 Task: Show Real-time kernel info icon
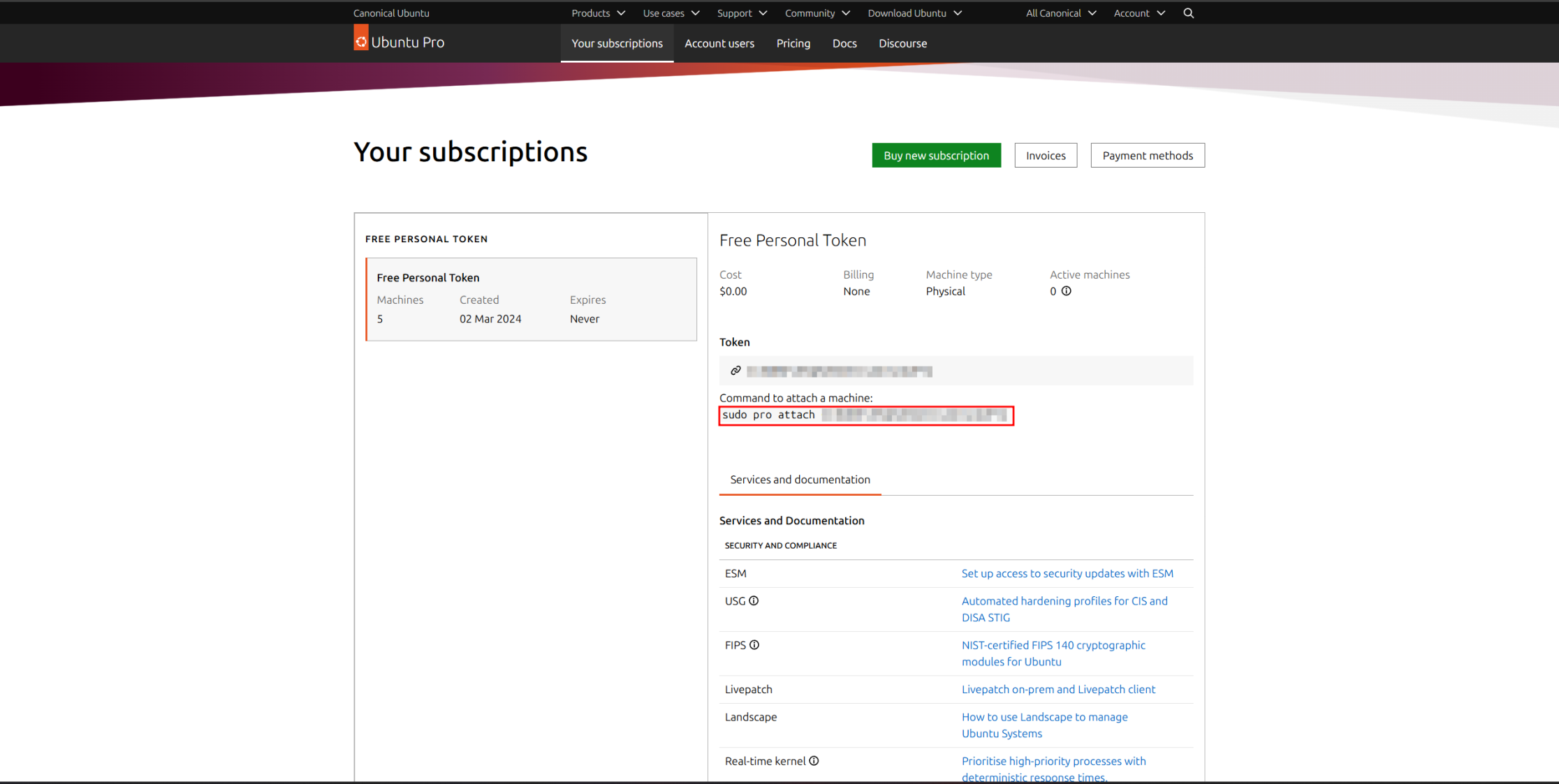[814, 761]
